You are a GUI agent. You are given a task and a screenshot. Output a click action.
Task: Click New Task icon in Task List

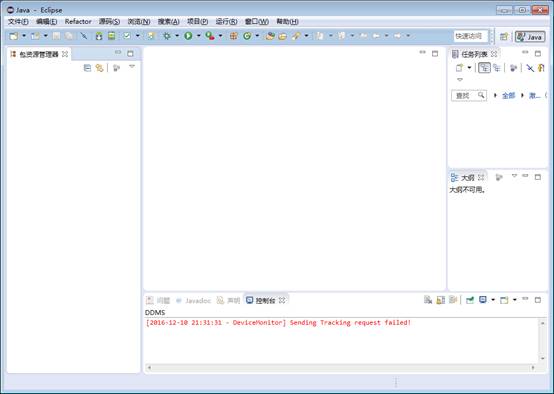(459, 68)
